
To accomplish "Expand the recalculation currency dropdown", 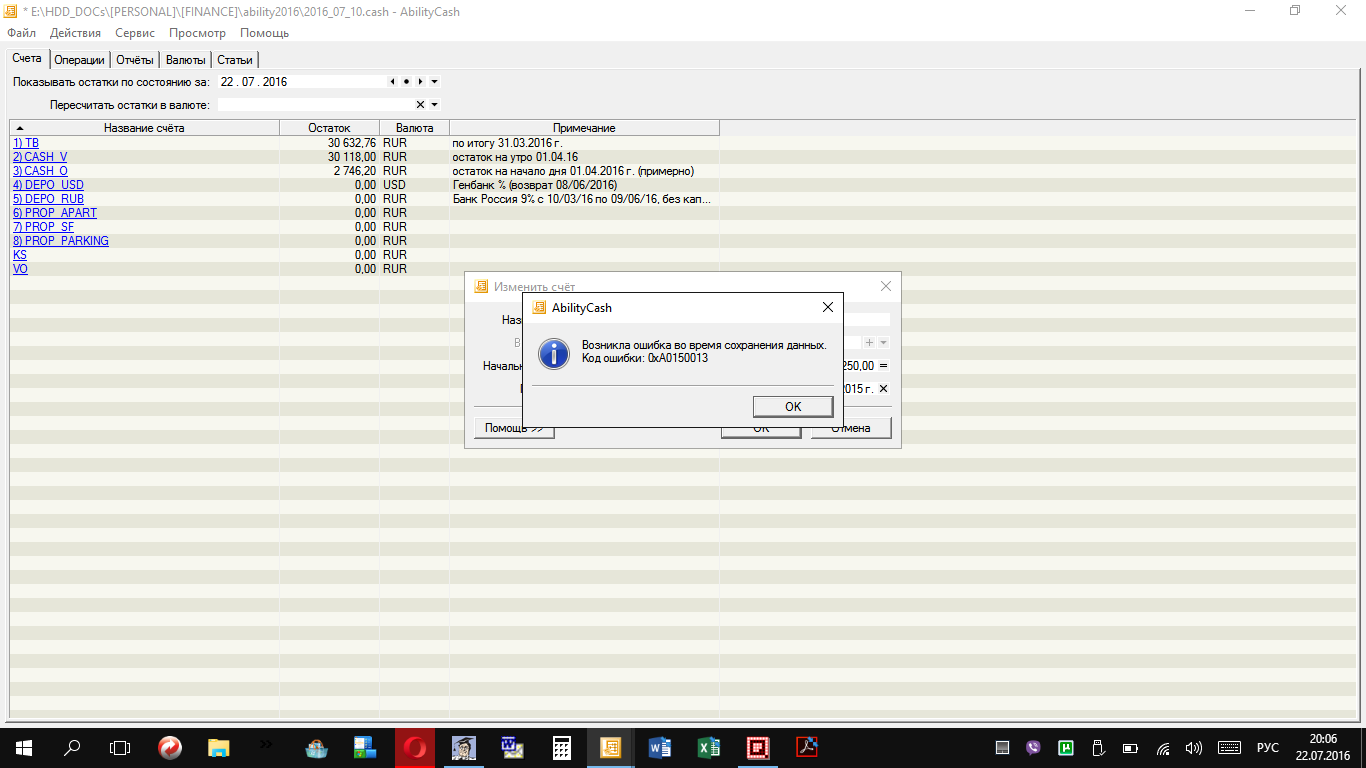I will [435, 104].
